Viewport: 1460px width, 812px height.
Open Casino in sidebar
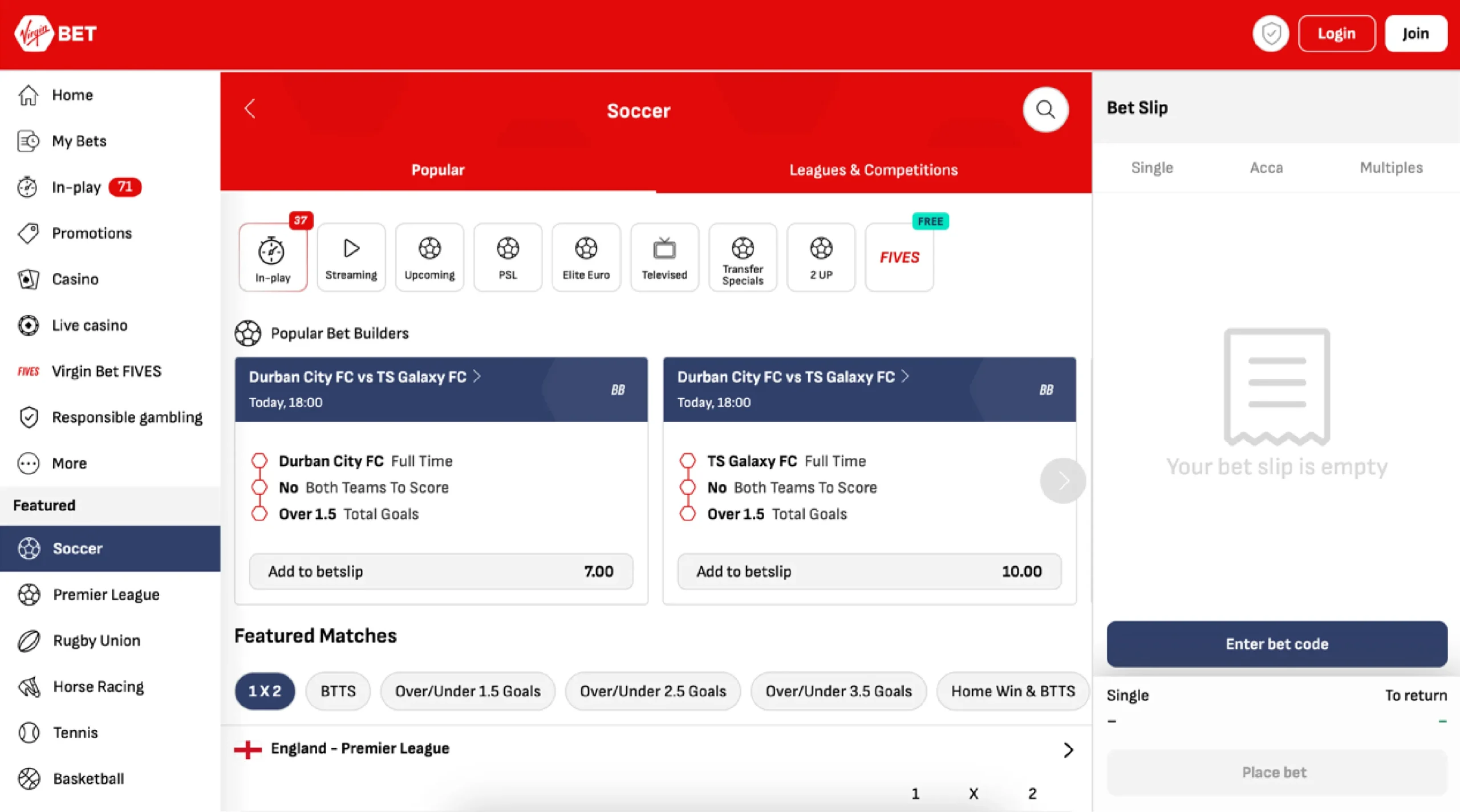[110, 279]
